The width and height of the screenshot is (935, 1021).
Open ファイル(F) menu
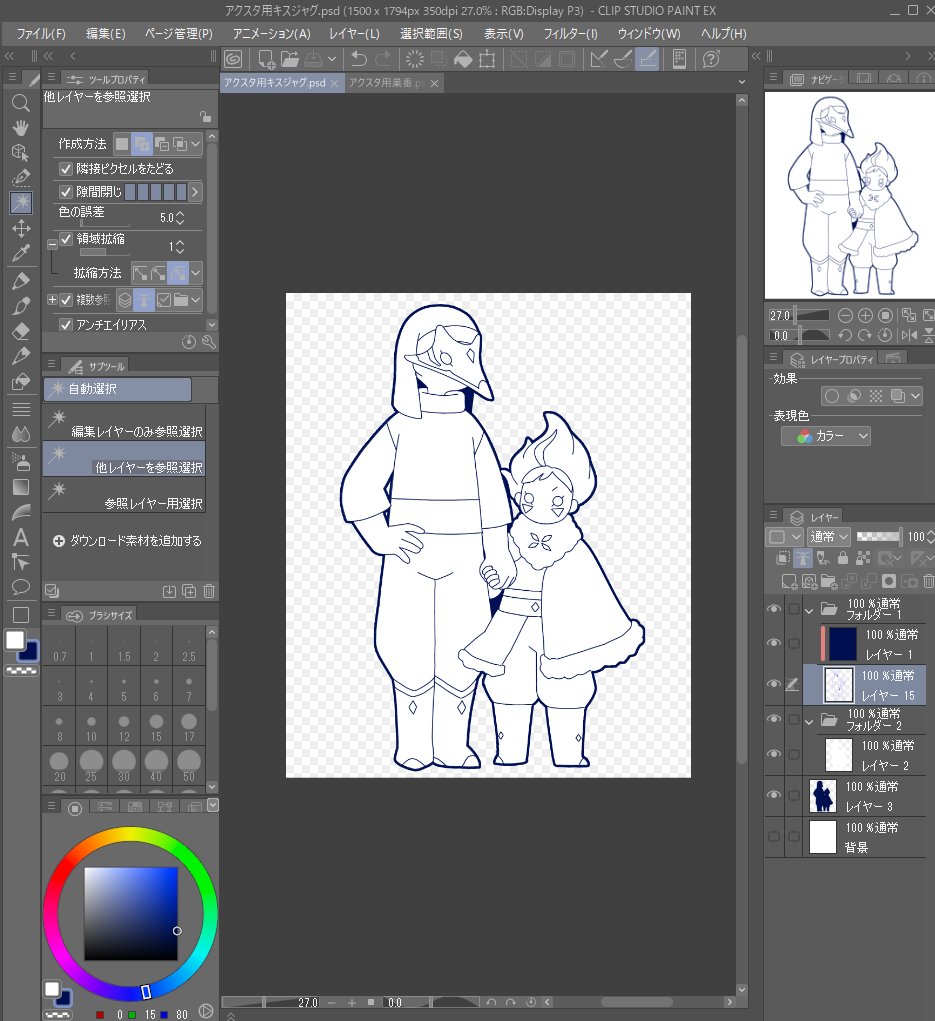point(41,33)
